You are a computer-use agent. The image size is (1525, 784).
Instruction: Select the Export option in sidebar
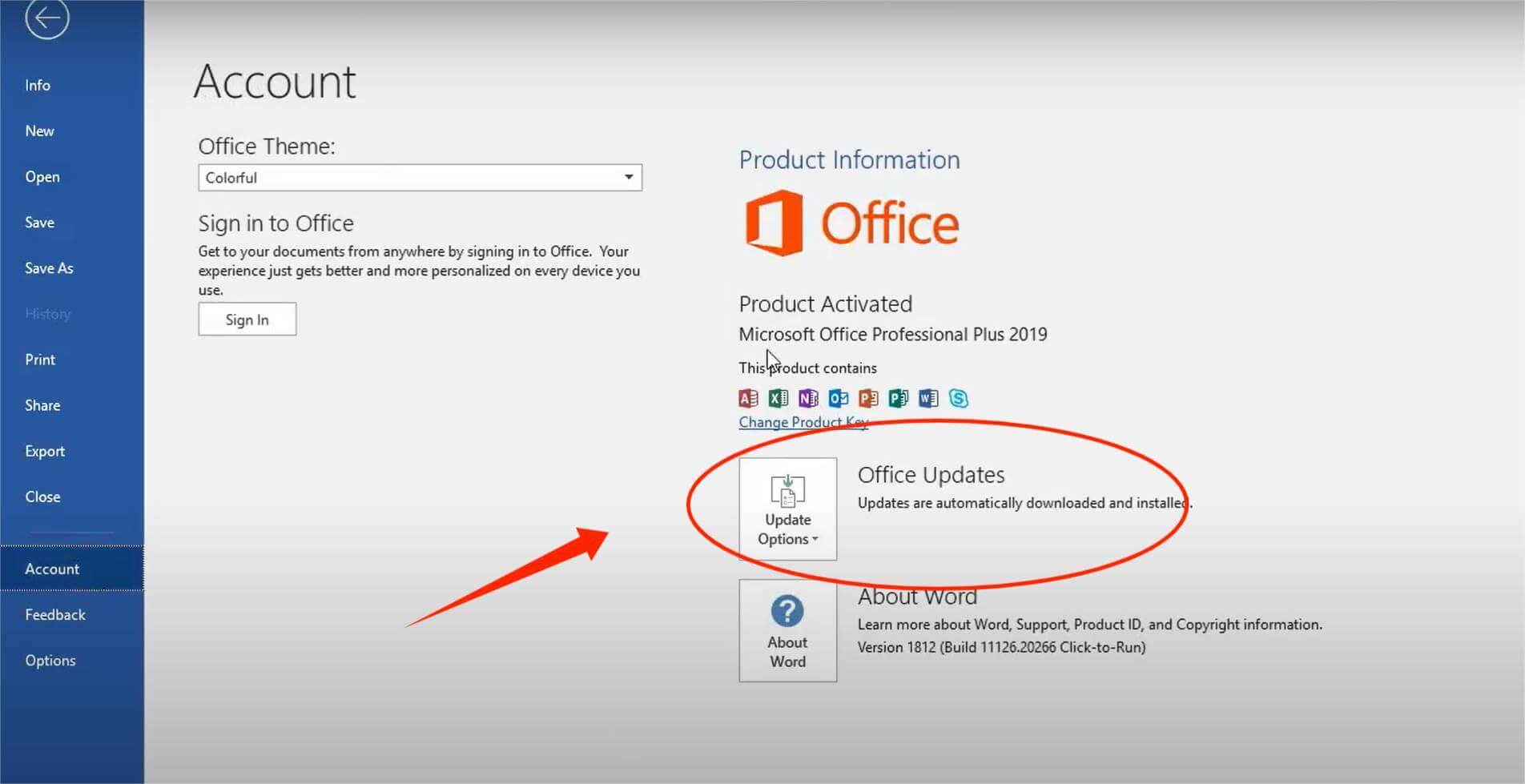point(44,450)
